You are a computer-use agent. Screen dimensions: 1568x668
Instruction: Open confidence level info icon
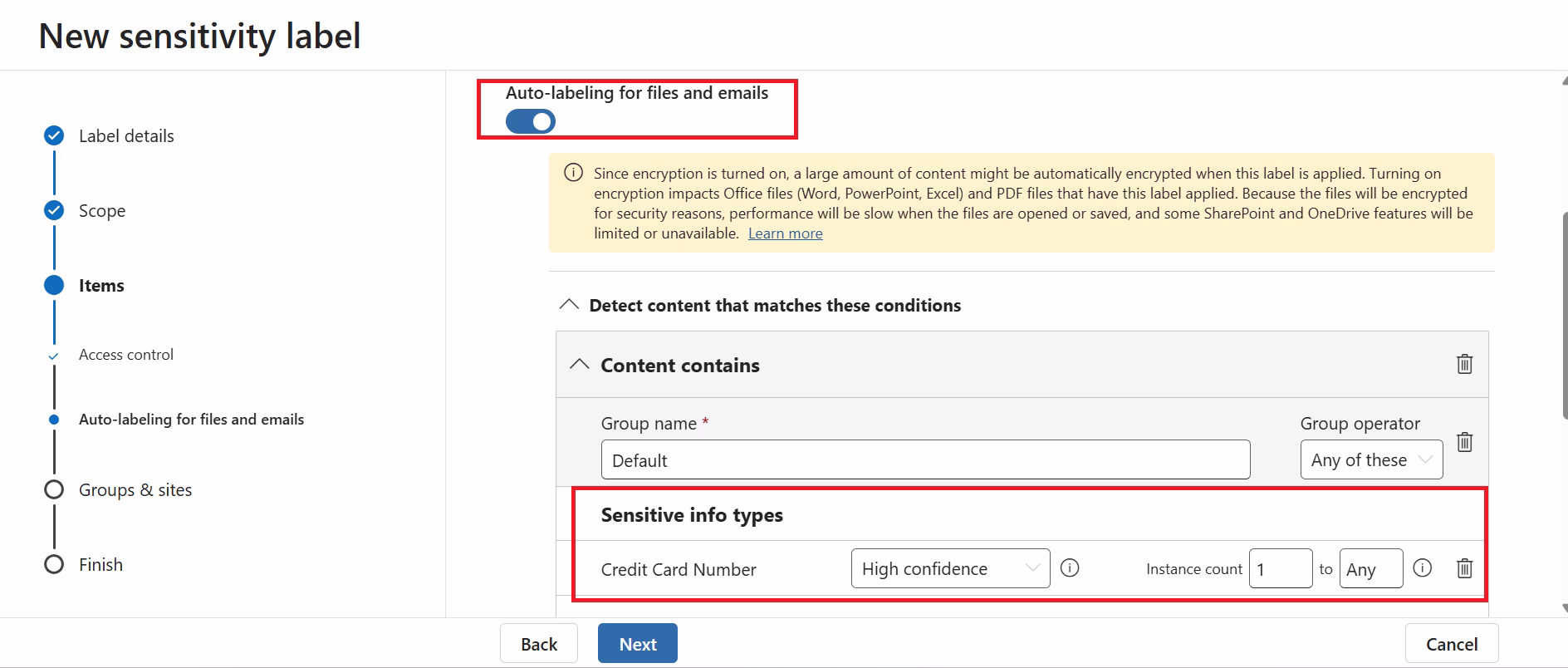point(1070,568)
